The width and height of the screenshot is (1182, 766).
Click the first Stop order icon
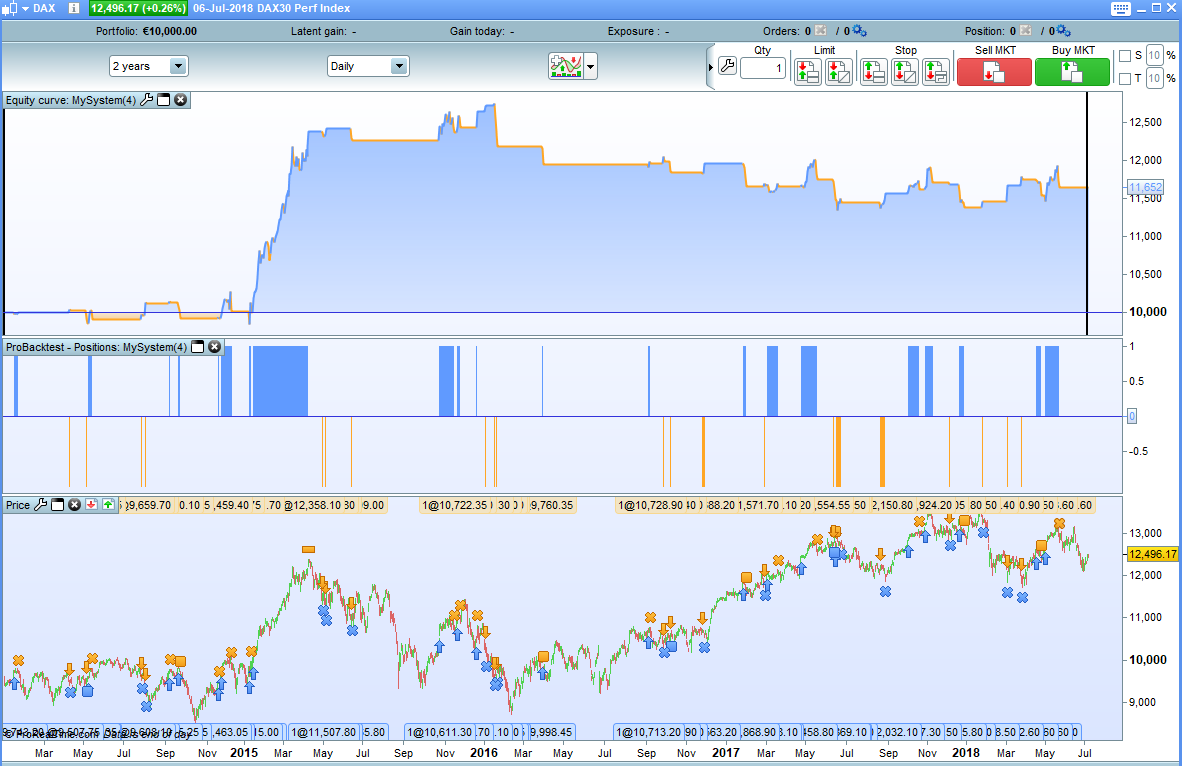tap(874, 72)
